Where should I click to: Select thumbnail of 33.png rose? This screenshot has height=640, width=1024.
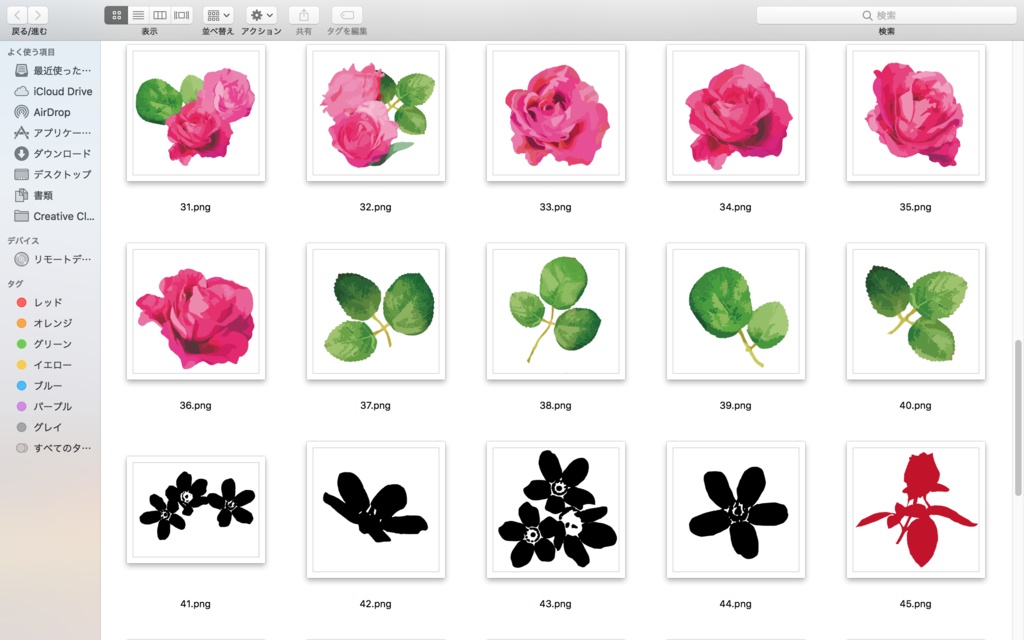pos(556,113)
